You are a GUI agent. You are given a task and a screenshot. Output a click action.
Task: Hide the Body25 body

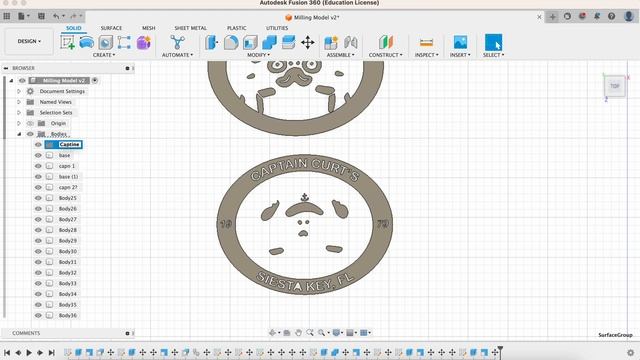[x=38, y=198]
